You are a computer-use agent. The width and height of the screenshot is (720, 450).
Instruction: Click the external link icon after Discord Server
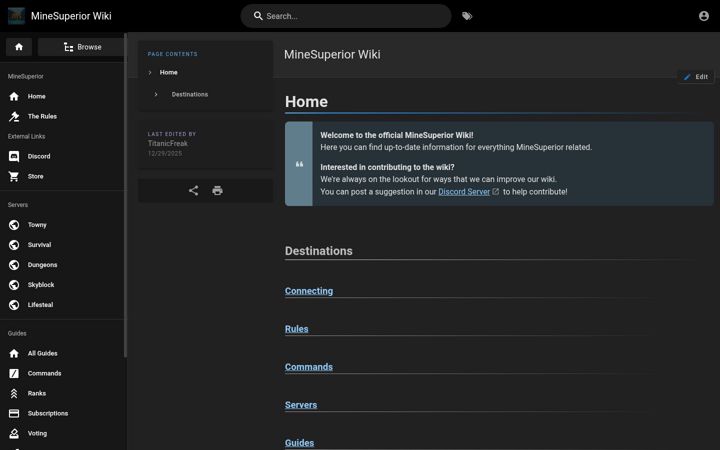pyautogui.click(x=495, y=191)
